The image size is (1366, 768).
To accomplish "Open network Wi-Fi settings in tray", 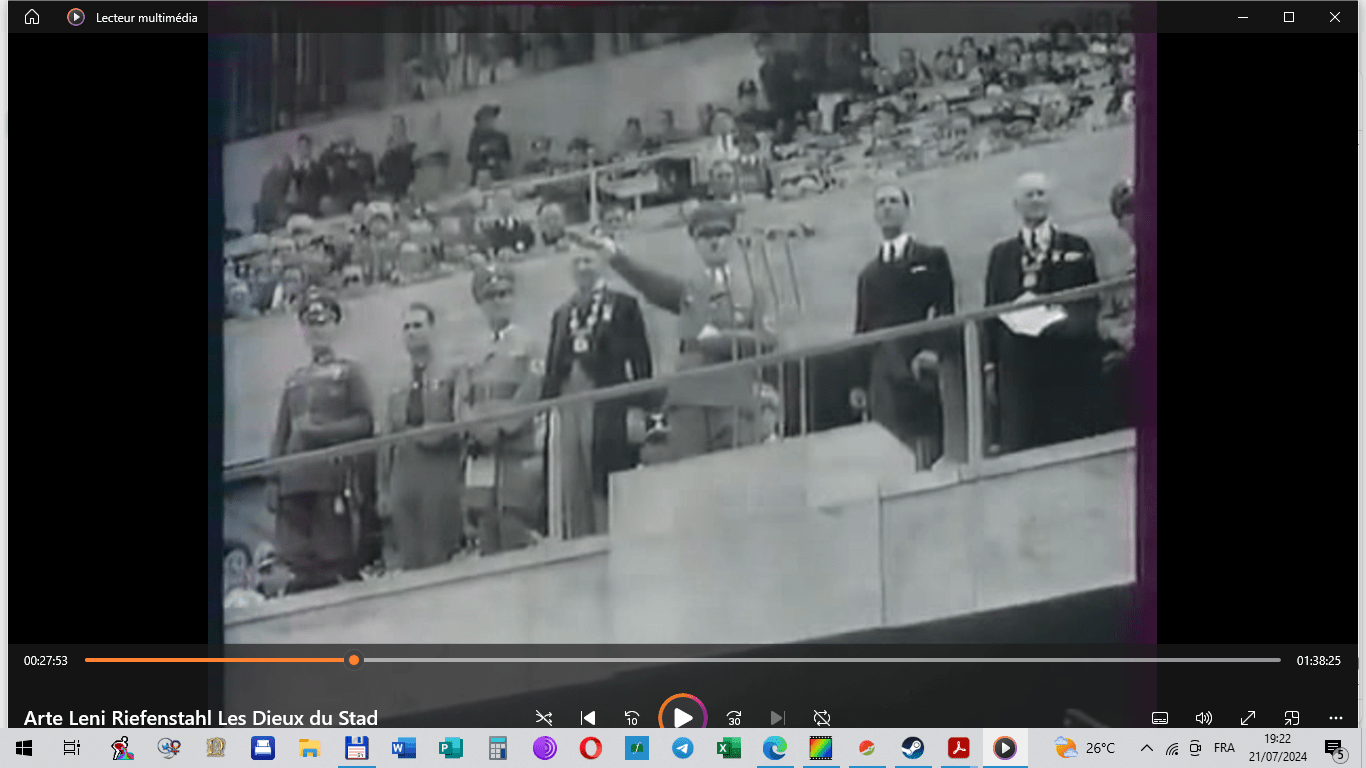I will [1172, 748].
